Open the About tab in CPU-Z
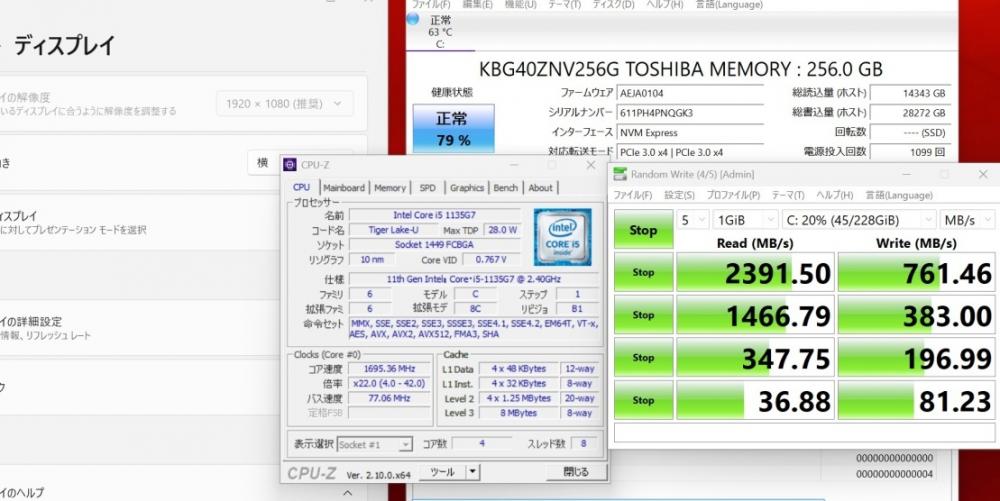The width and height of the screenshot is (1000, 501). point(540,188)
